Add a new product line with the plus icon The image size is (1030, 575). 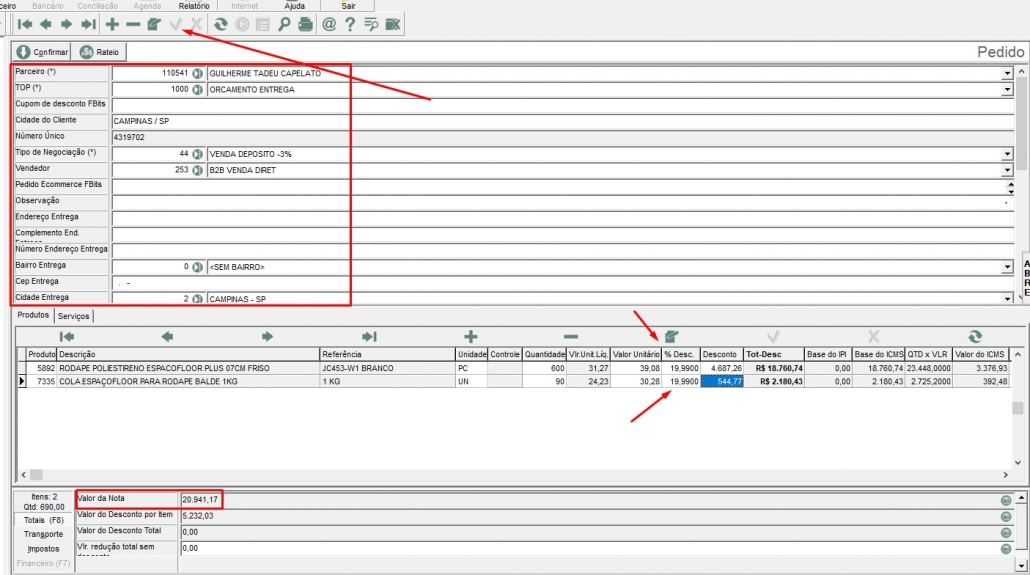(470, 337)
